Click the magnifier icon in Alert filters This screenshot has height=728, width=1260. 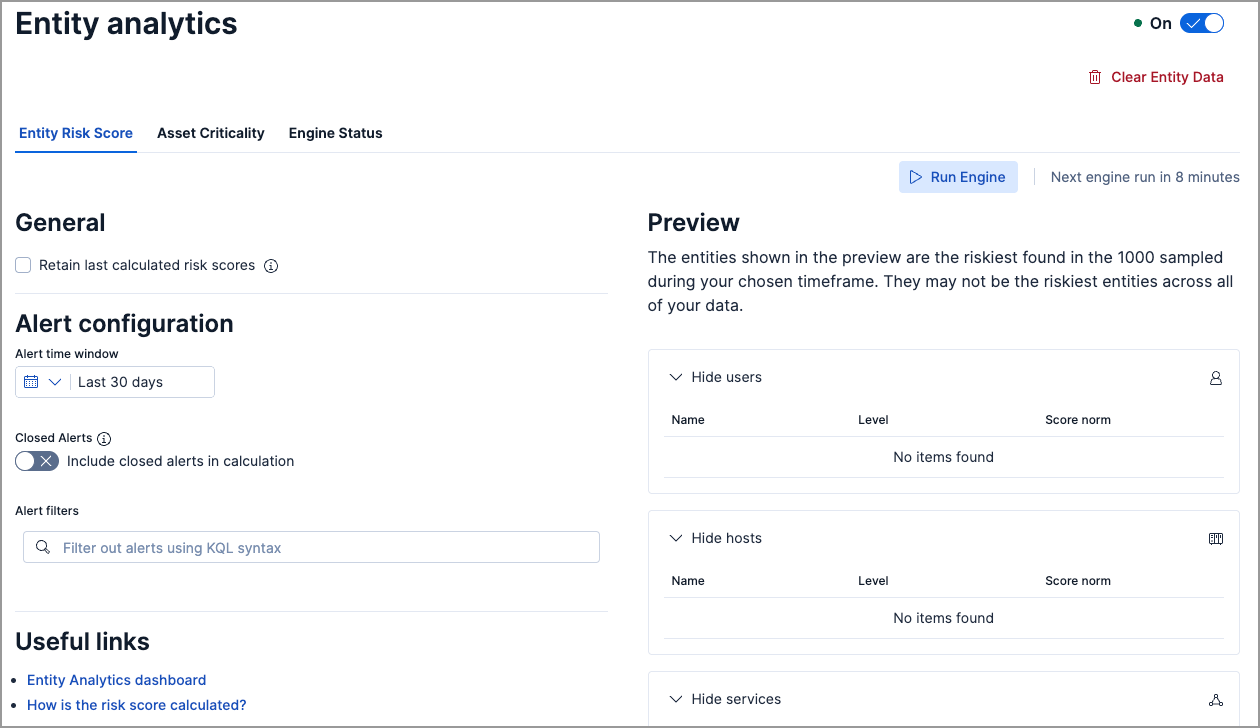click(x=42, y=547)
